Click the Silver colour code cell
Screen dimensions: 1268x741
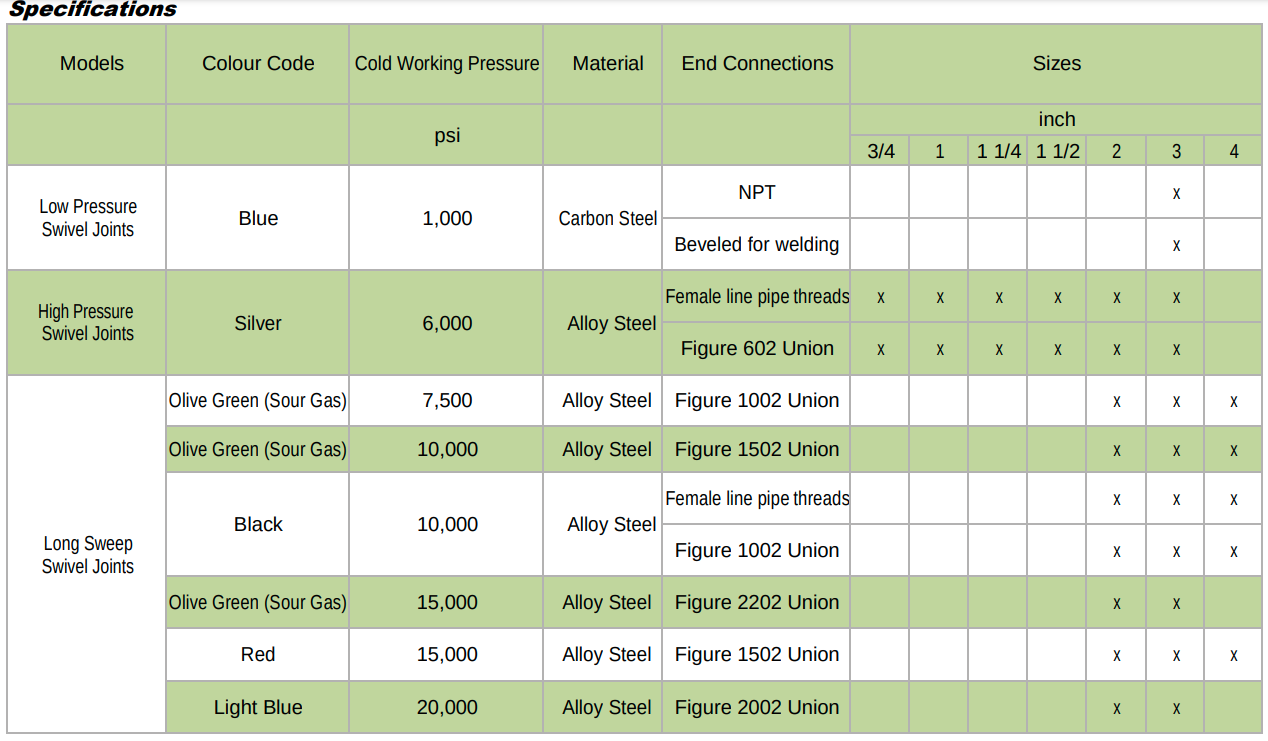pyautogui.click(x=258, y=323)
